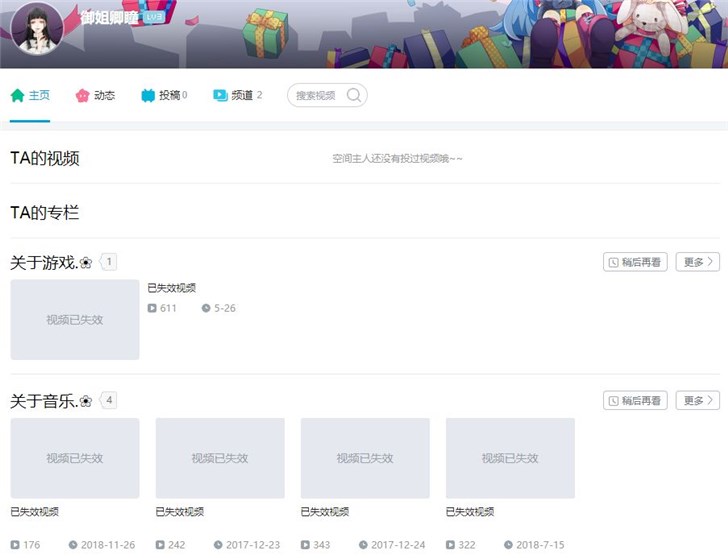Open the expired video thumbnail under 关于游戏

pos(75,319)
